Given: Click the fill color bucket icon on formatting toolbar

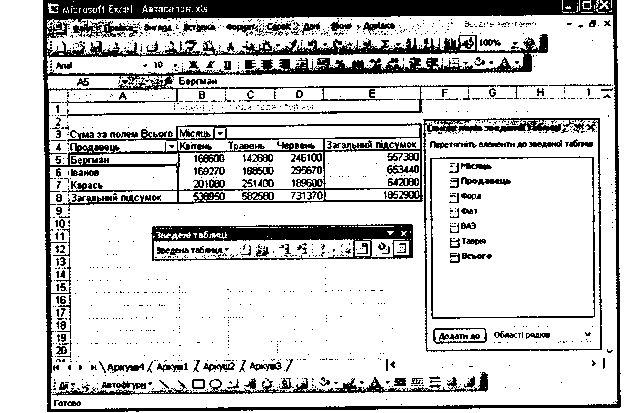Looking at the screenshot, I should (x=479, y=63).
